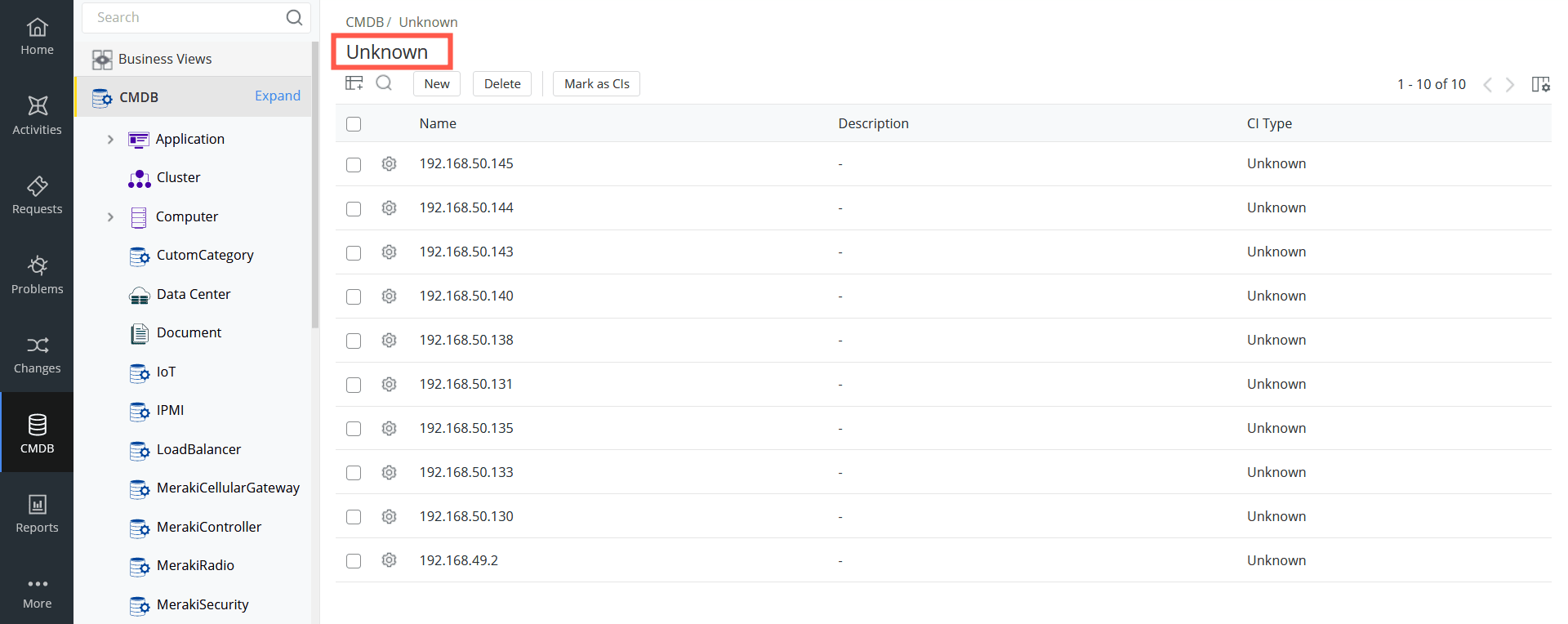Click Expand link beside CMDB
Screen dimensions: 1568x624
(278, 96)
